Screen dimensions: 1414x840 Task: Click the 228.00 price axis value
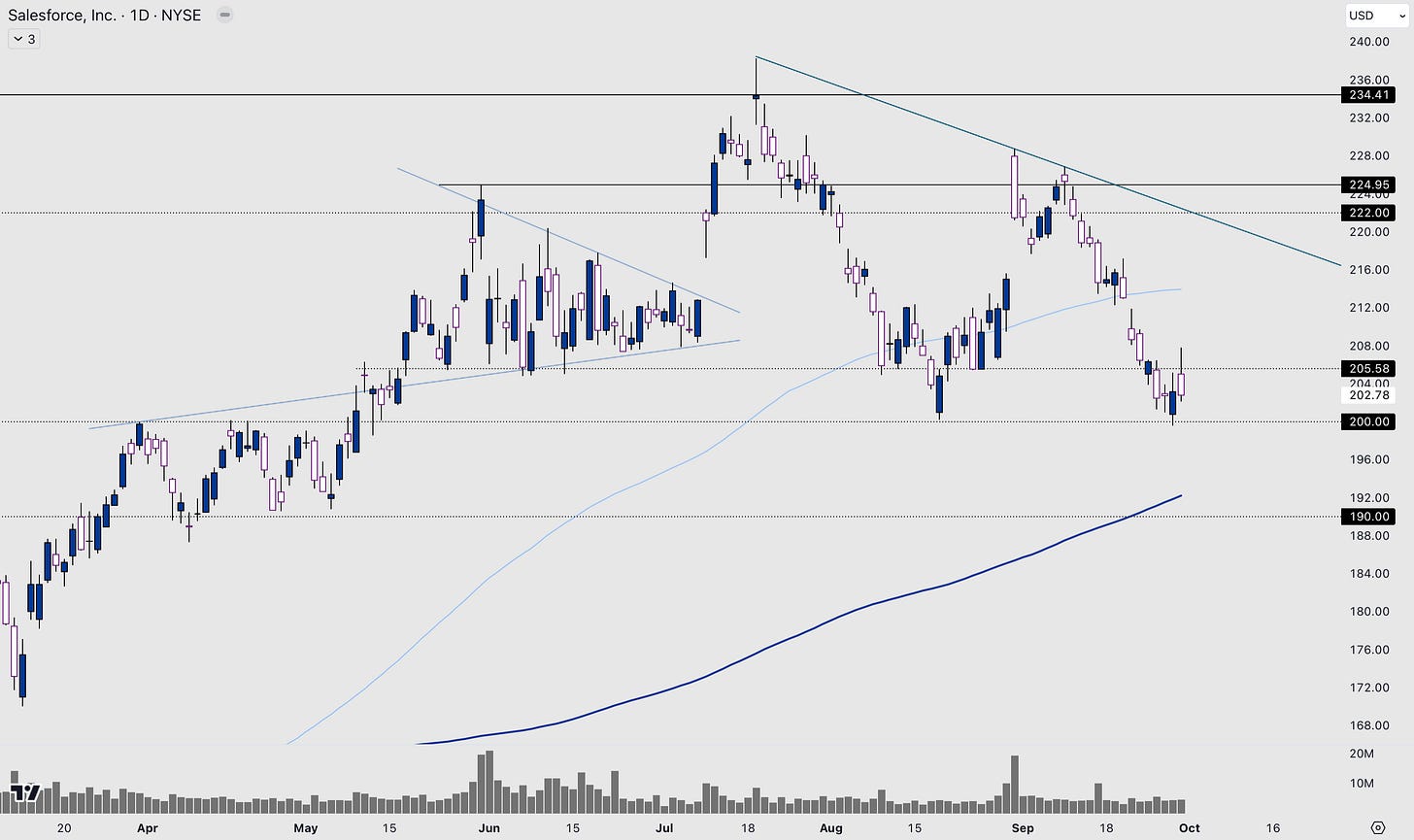(1368, 155)
